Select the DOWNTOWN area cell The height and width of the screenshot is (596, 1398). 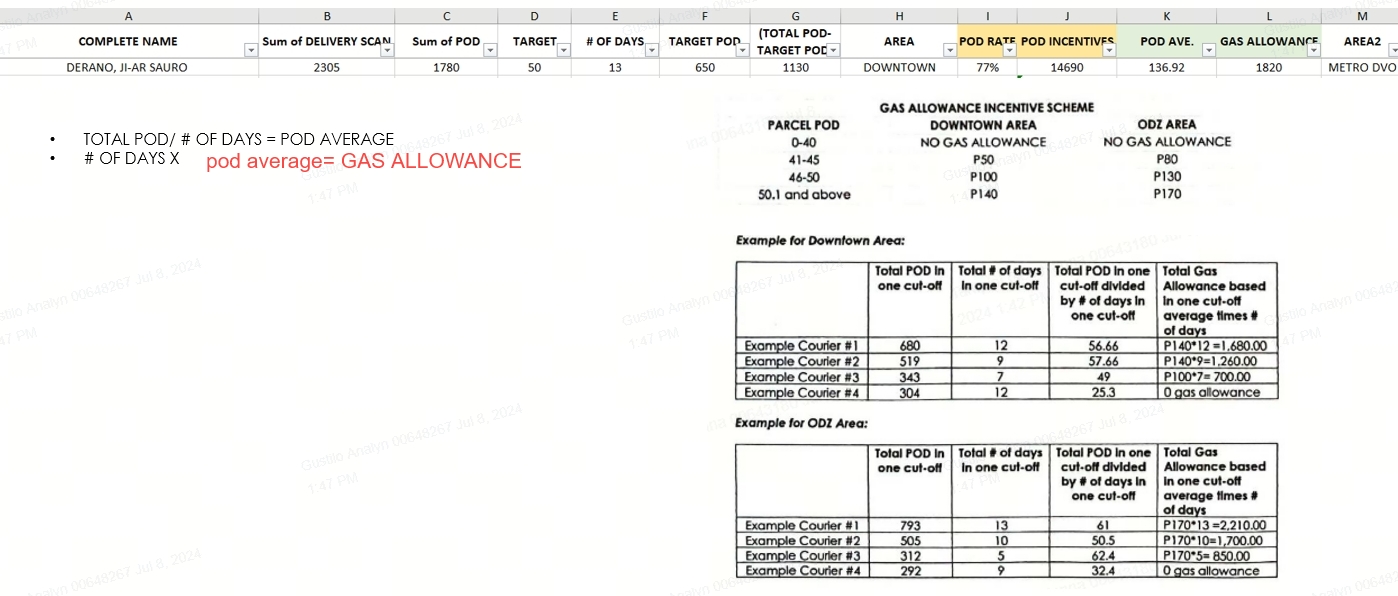coord(899,67)
